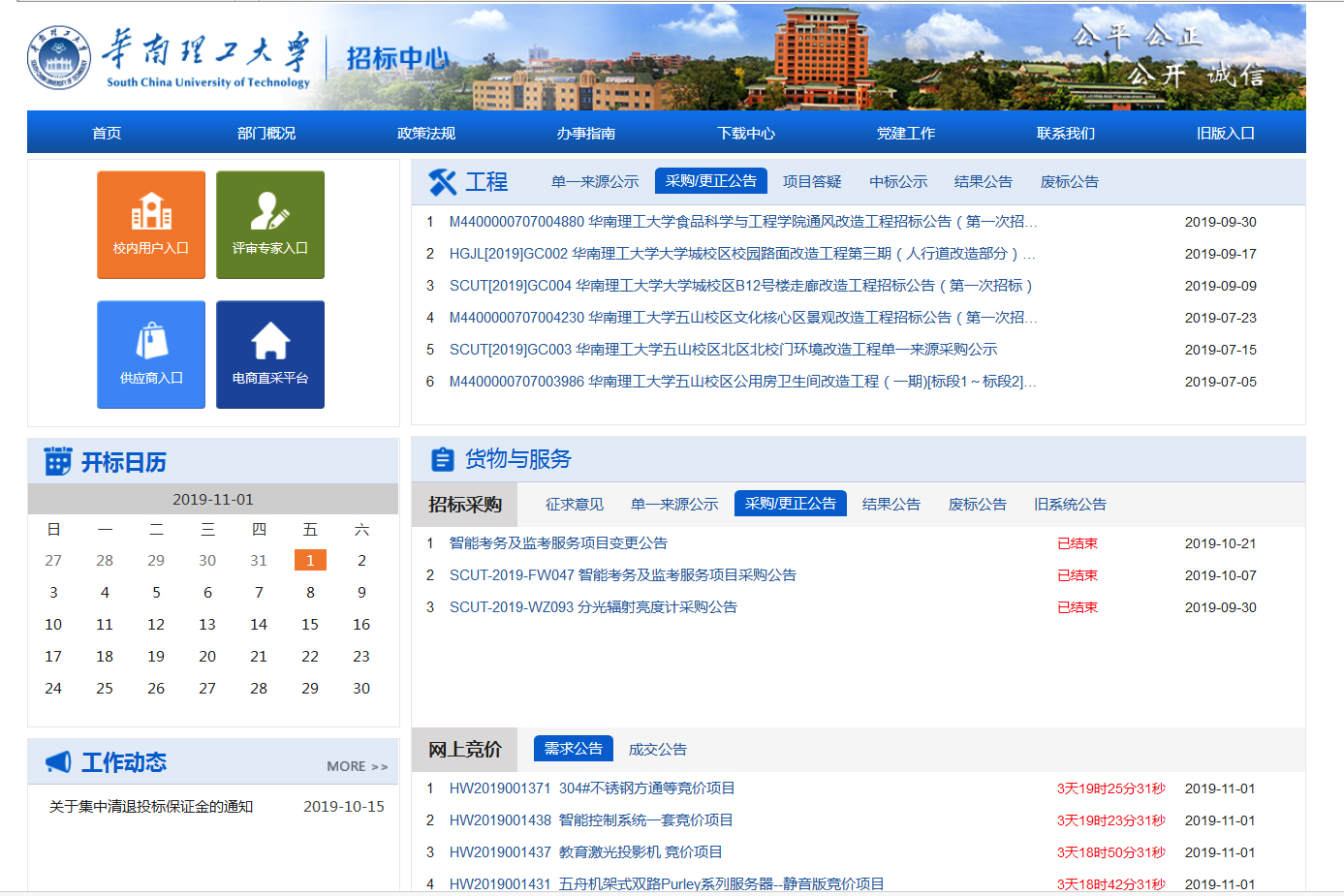Viewport: 1344px width, 896px height.
Task: Open SCUT[2019]GC004 B12号楼走廊改造 notice
Action: click(741, 286)
